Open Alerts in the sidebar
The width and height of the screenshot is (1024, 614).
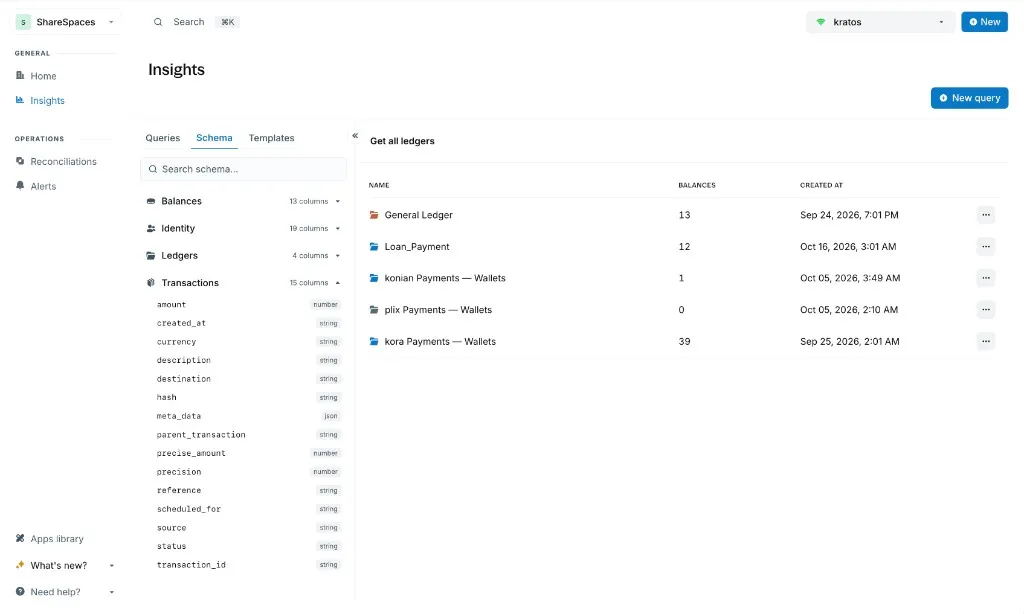coord(43,186)
